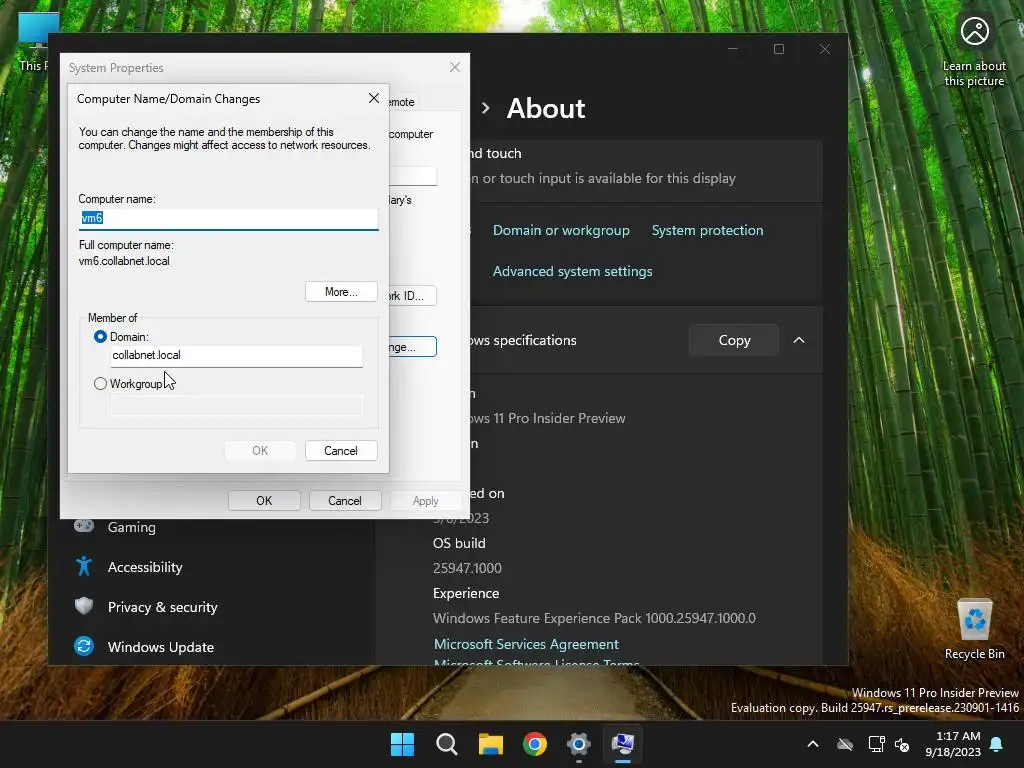Open the Microsoft Services Agreement link
This screenshot has width=1024, height=768.
(526, 645)
